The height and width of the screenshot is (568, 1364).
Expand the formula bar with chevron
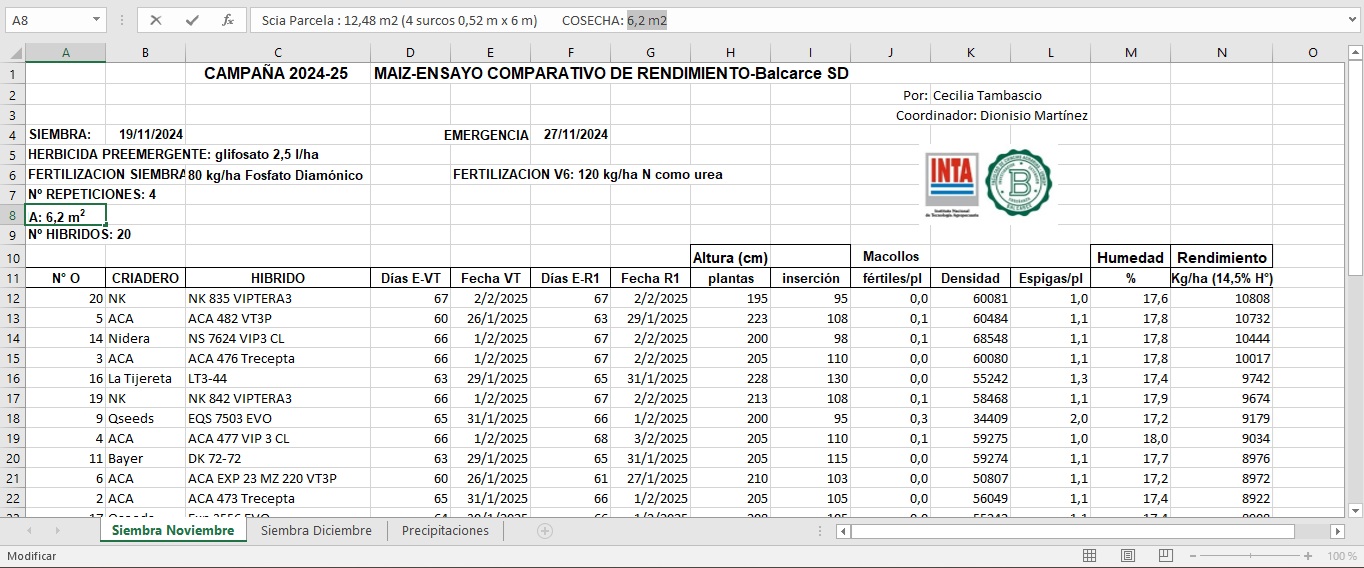(1351, 20)
